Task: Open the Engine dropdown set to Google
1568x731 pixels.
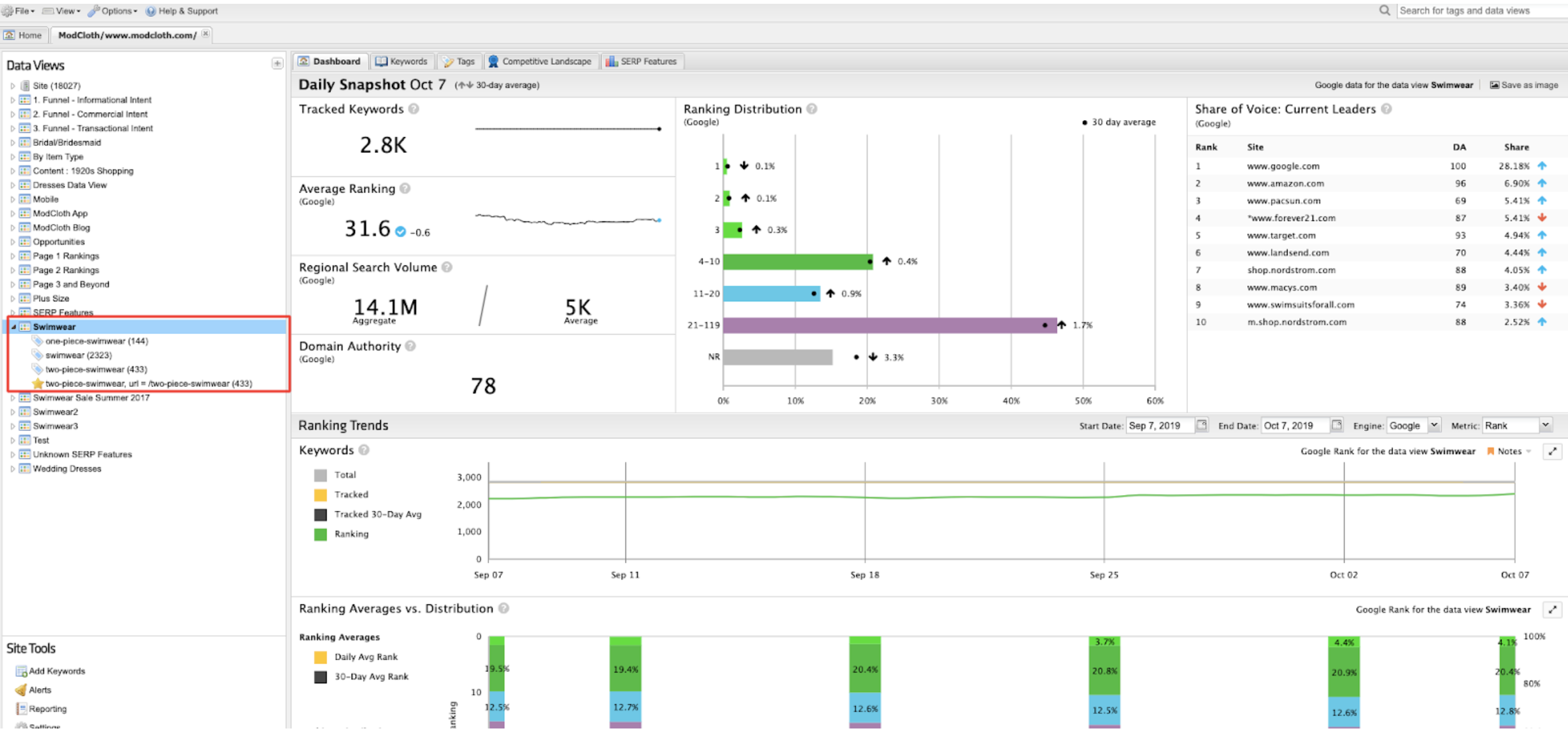Action: tap(1434, 425)
